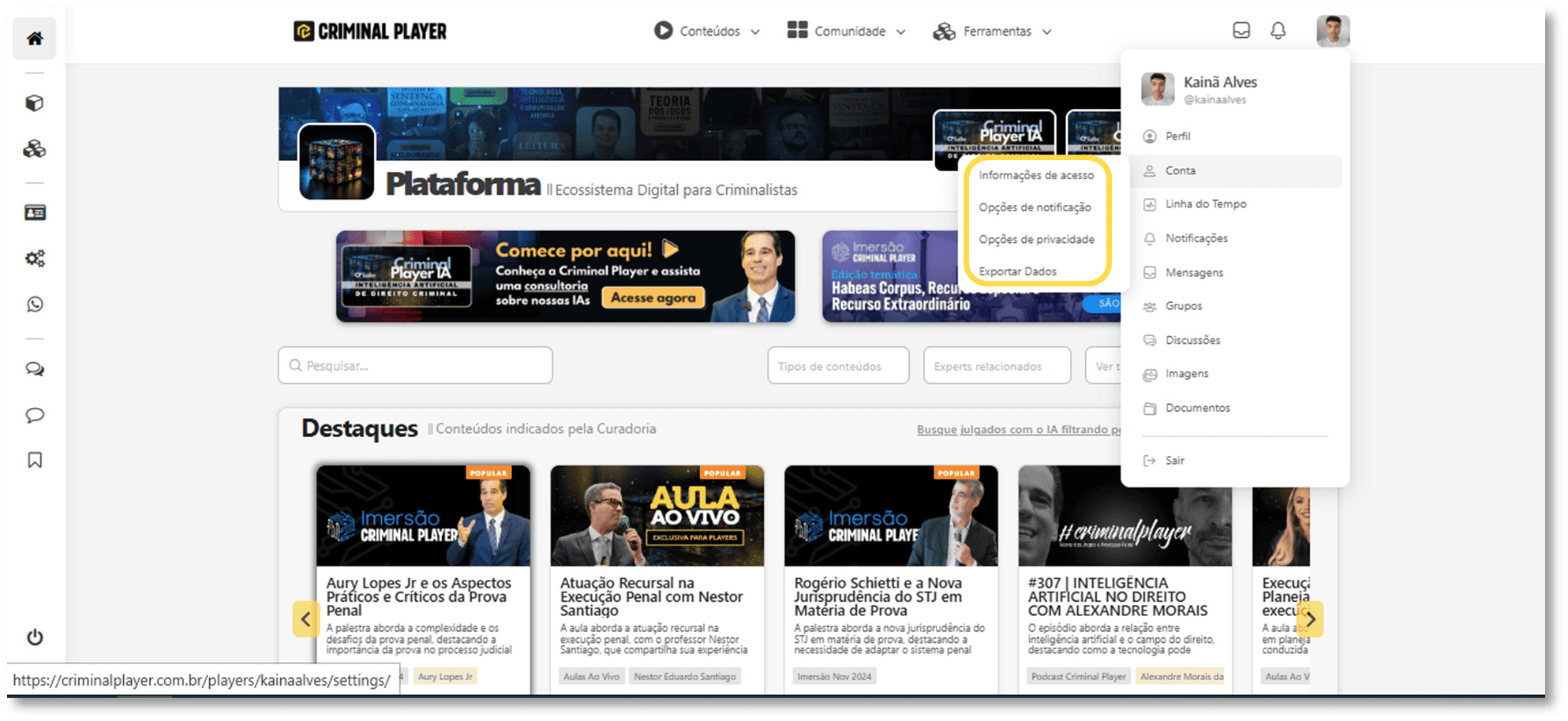Click the Busque julgados com o IA link
The height and width of the screenshot is (721, 1568).
point(1018,430)
